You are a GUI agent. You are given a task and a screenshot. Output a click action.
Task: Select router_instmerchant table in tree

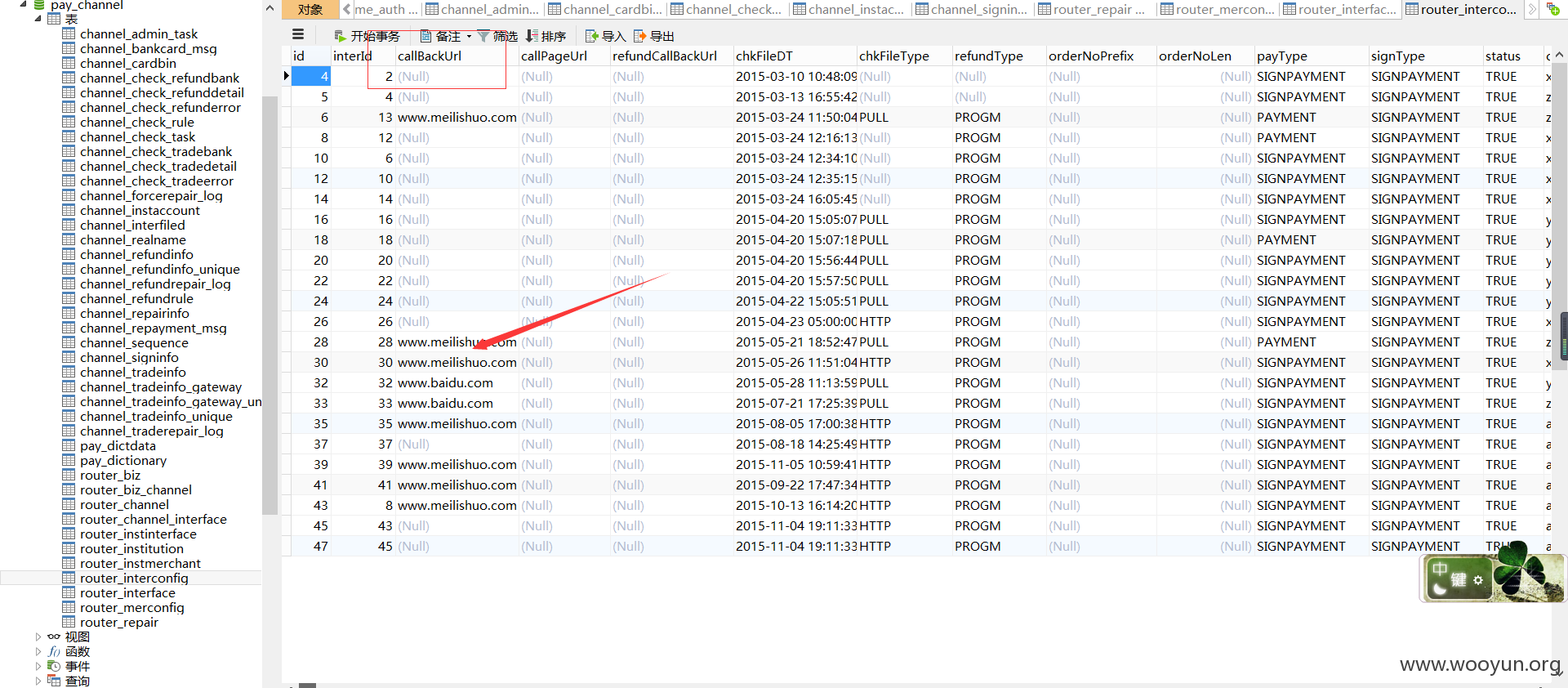140,563
